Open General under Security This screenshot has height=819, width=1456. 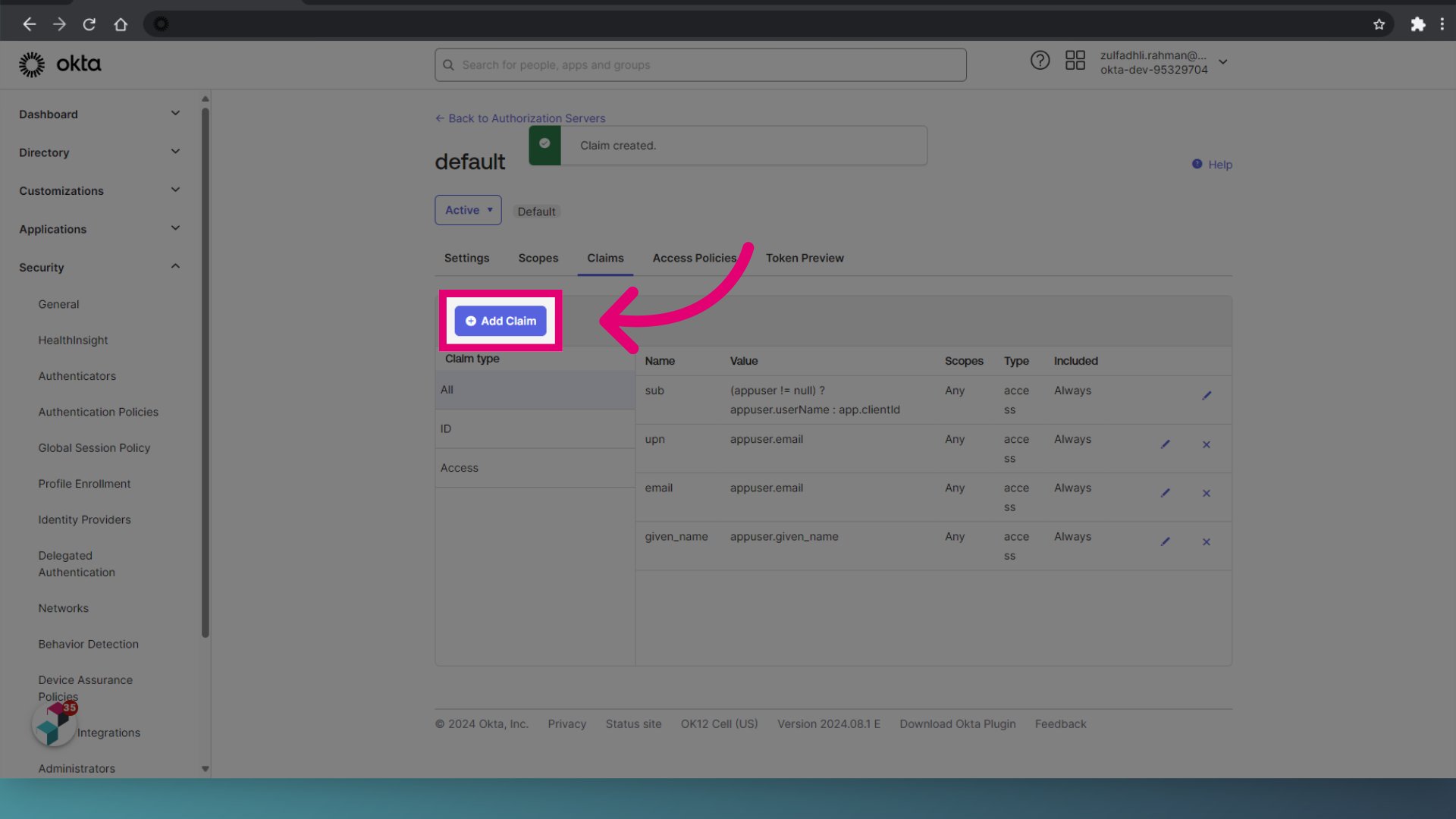pos(58,304)
